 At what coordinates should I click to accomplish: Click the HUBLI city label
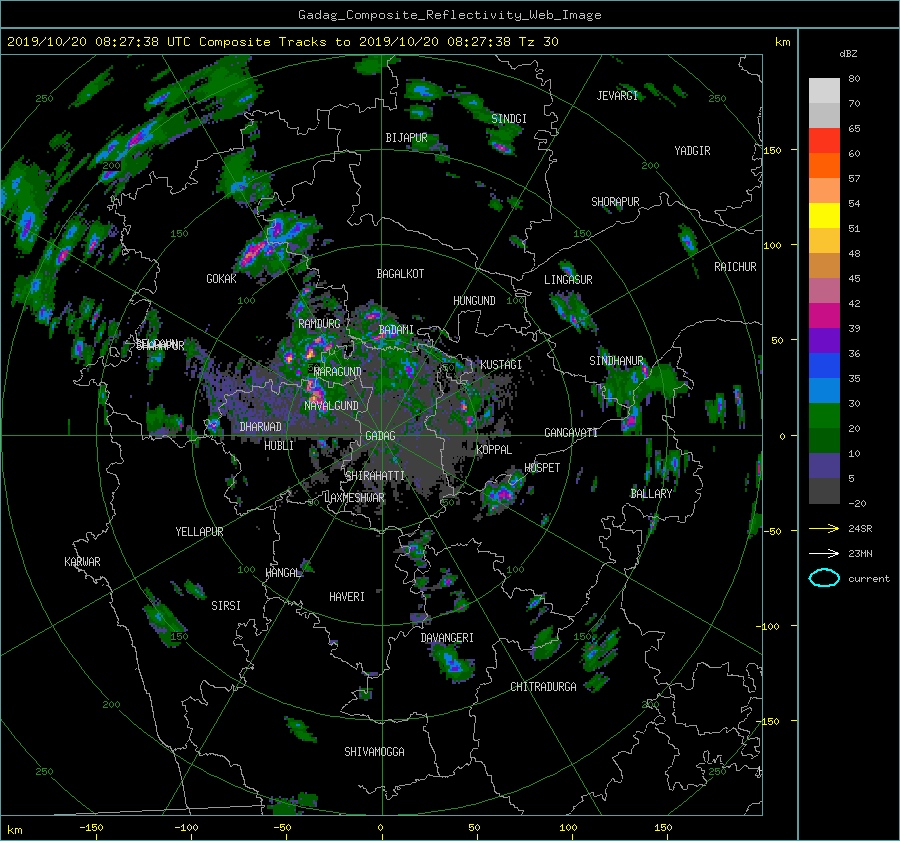coord(279,445)
